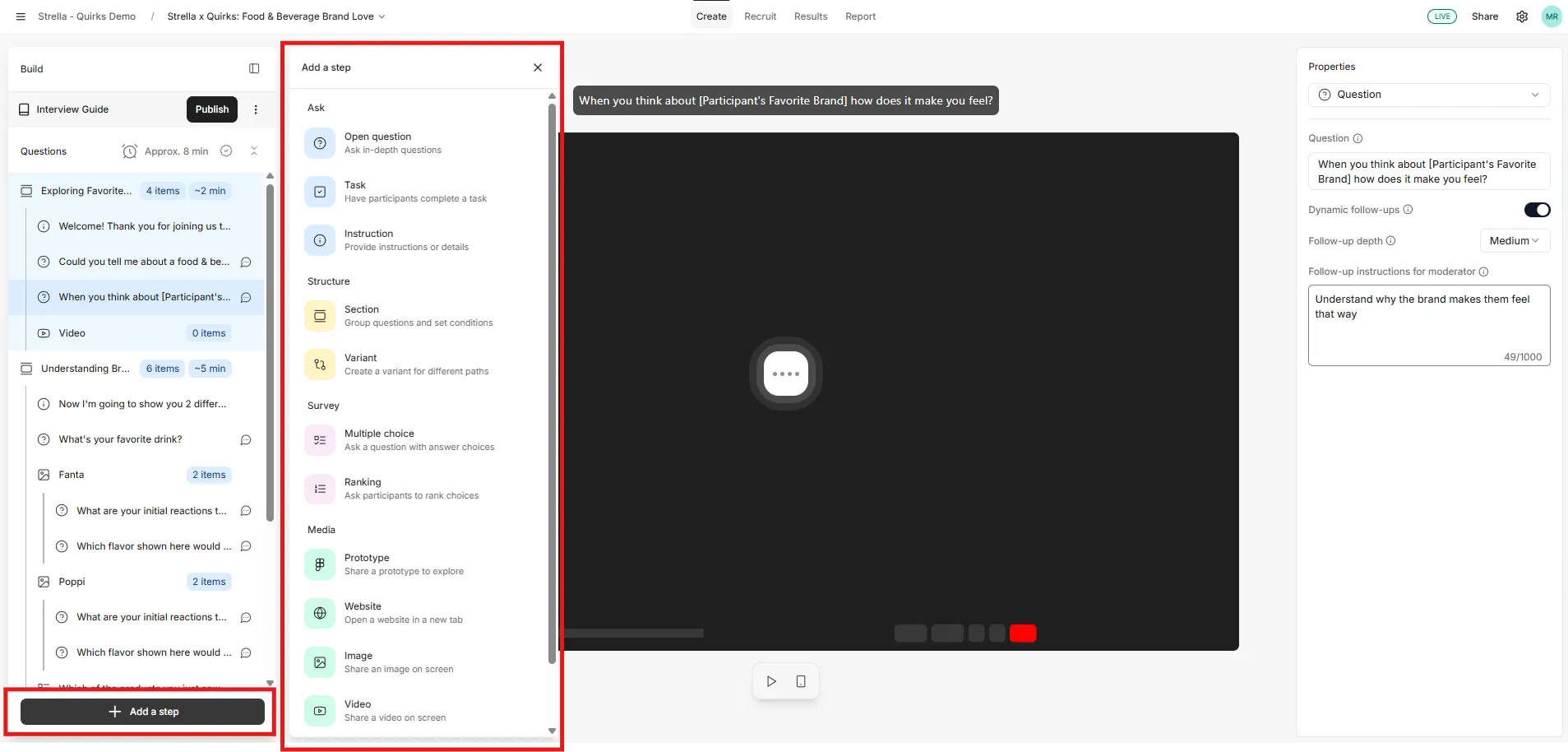Image resolution: width=1568 pixels, height=752 pixels.
Task: Click the Publish button
Action: (x=212, y=109)
